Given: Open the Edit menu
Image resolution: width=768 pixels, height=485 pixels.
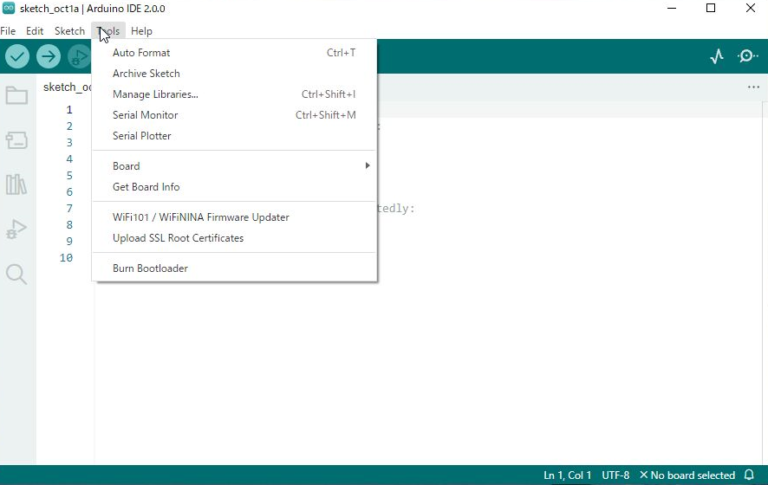Looking at the screenshot, I should [34, 31].
